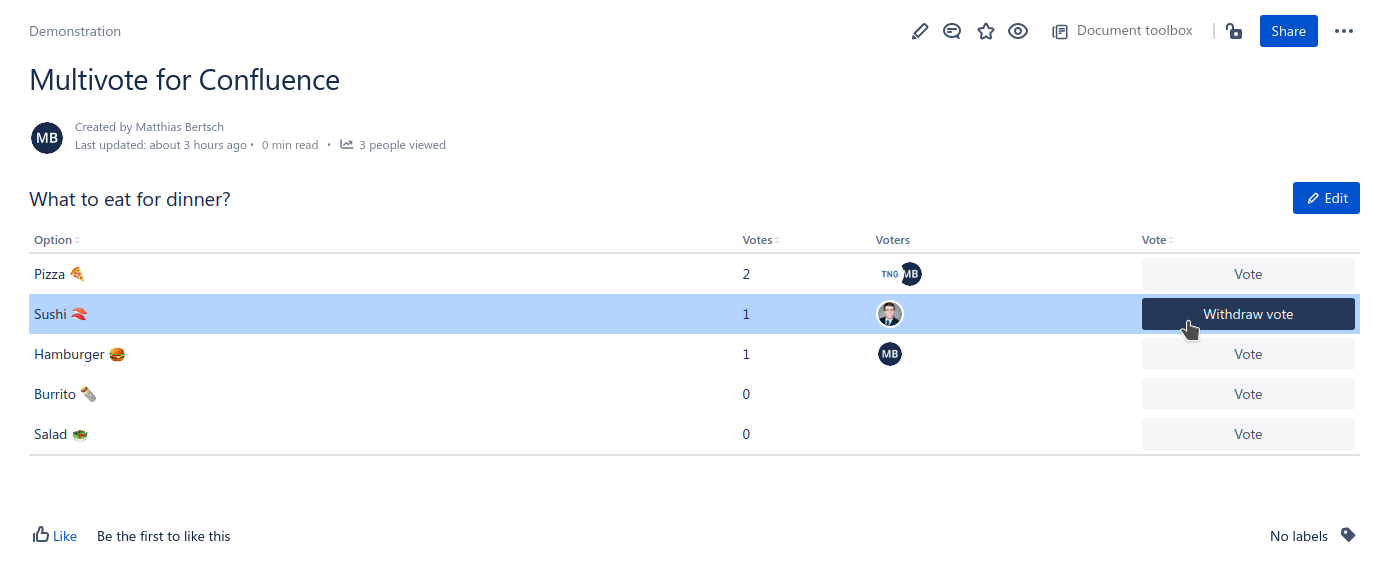Open the Document toolbox
The height and width of the screenshot is (562, 1380).
click(1122, 31)
